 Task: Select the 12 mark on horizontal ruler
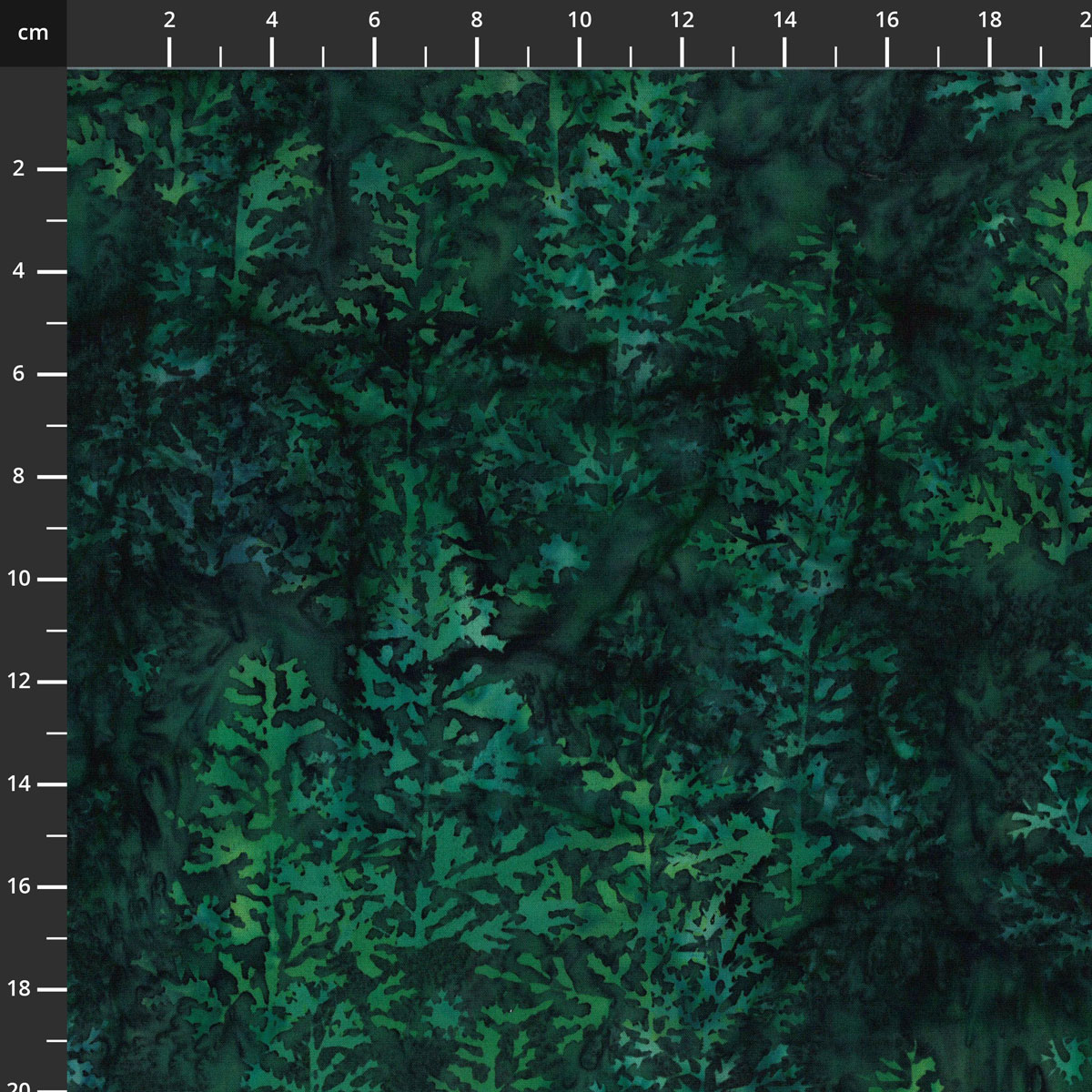682,20
